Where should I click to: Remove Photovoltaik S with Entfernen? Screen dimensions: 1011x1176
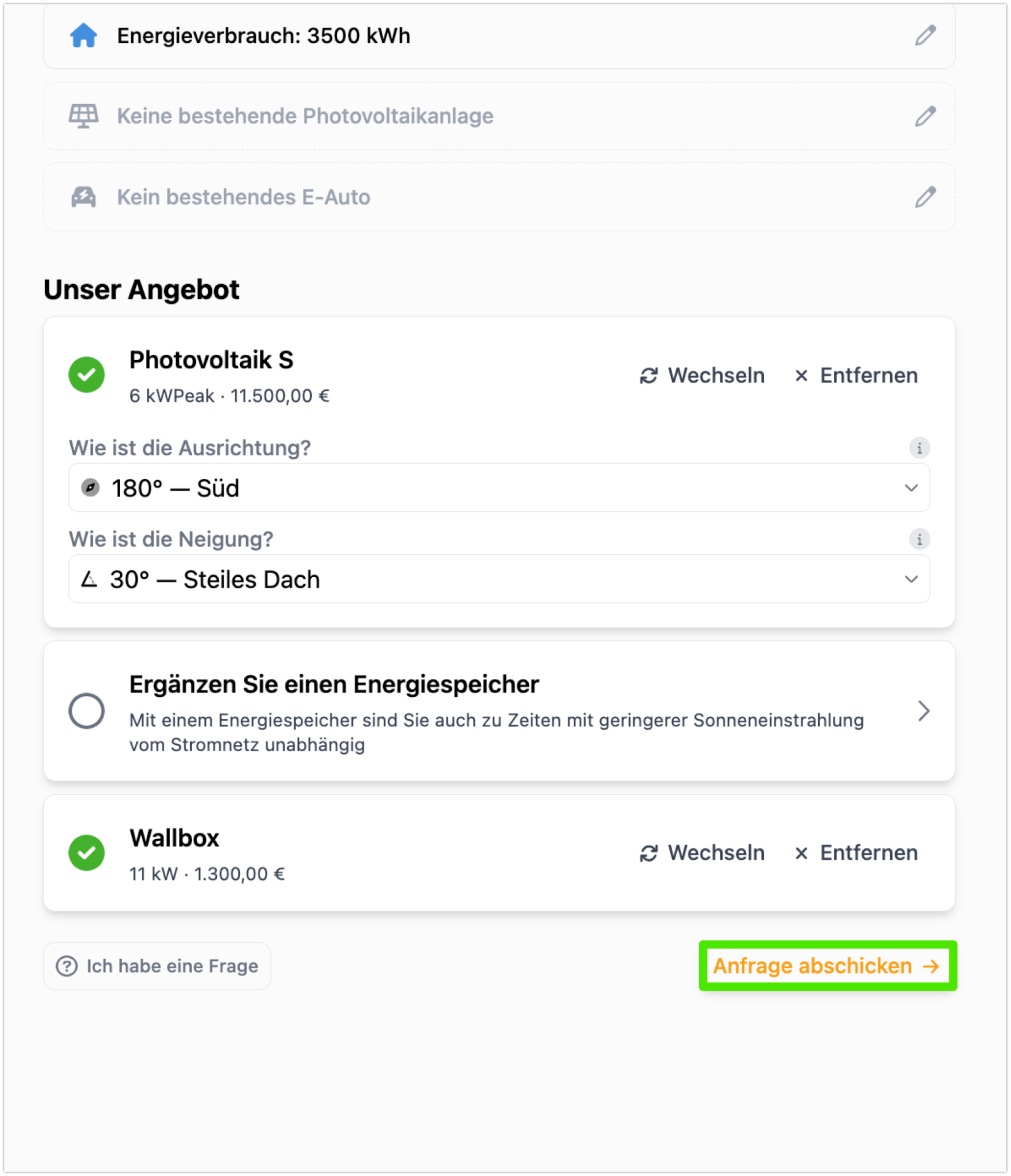click(x=856, y=375)
